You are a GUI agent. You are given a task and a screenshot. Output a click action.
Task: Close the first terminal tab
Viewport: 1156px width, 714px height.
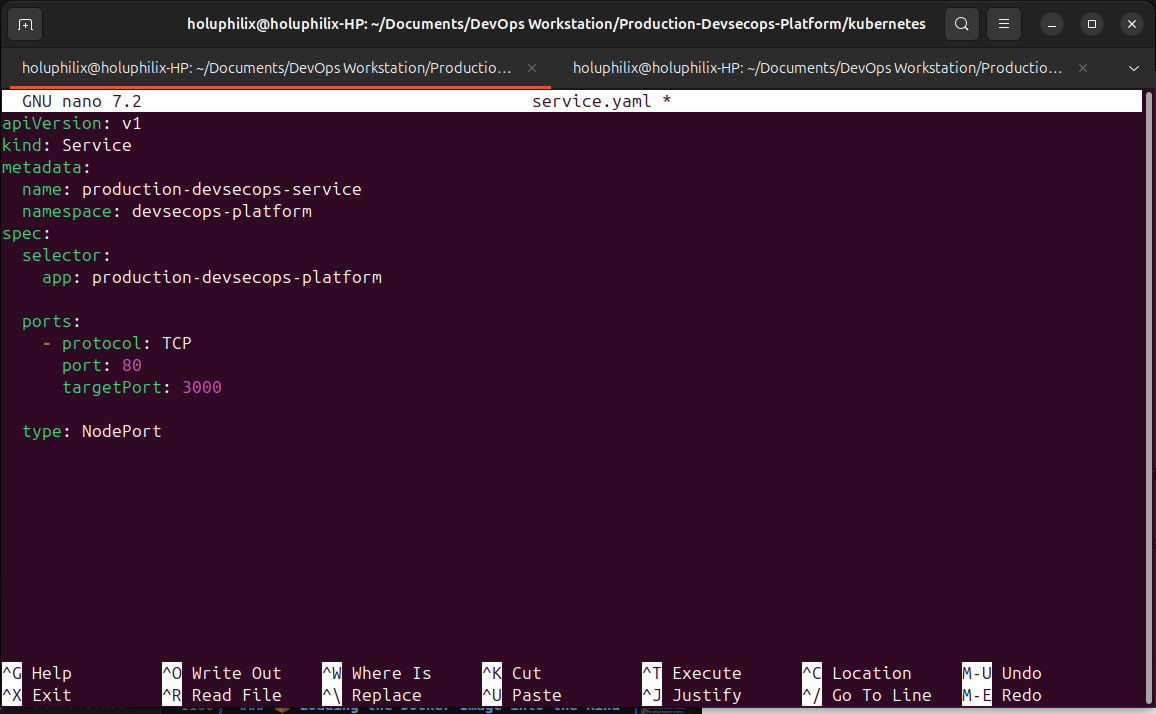(x=532, y=68)
